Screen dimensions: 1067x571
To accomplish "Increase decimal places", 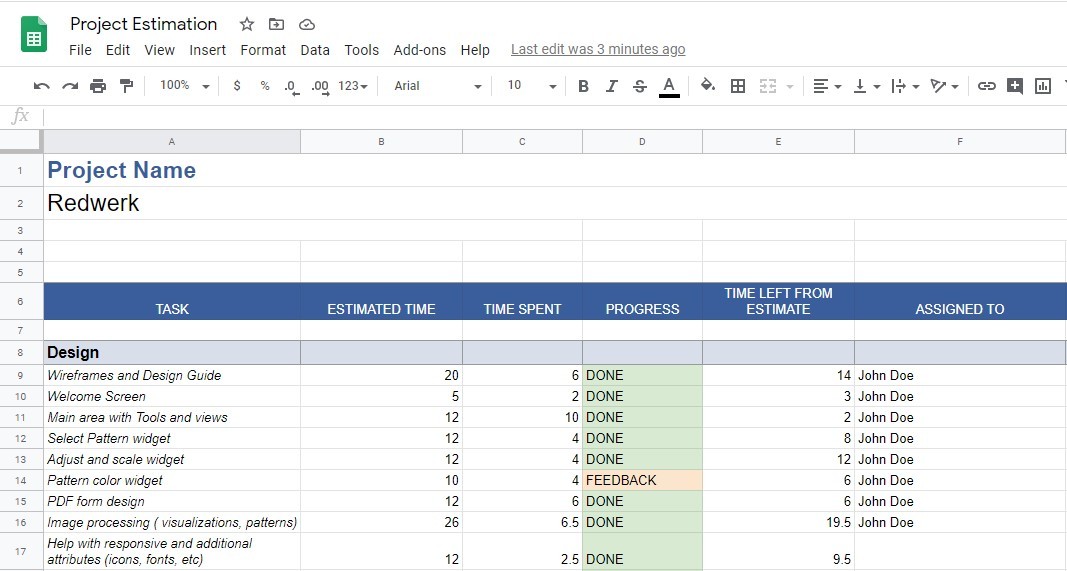I will (x=320, y=86).
